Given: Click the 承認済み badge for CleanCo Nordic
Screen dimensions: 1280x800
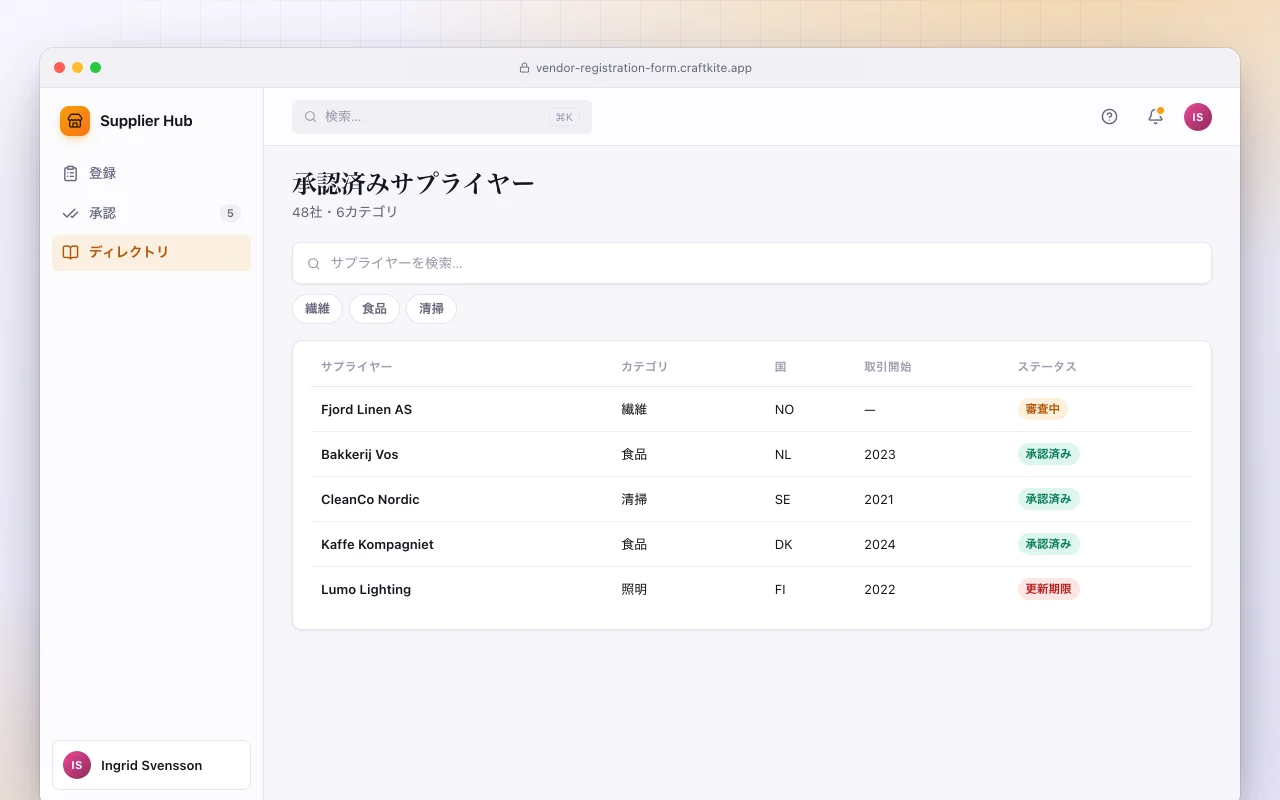Looking at the screenshot, I should [x=1049, y=499].
